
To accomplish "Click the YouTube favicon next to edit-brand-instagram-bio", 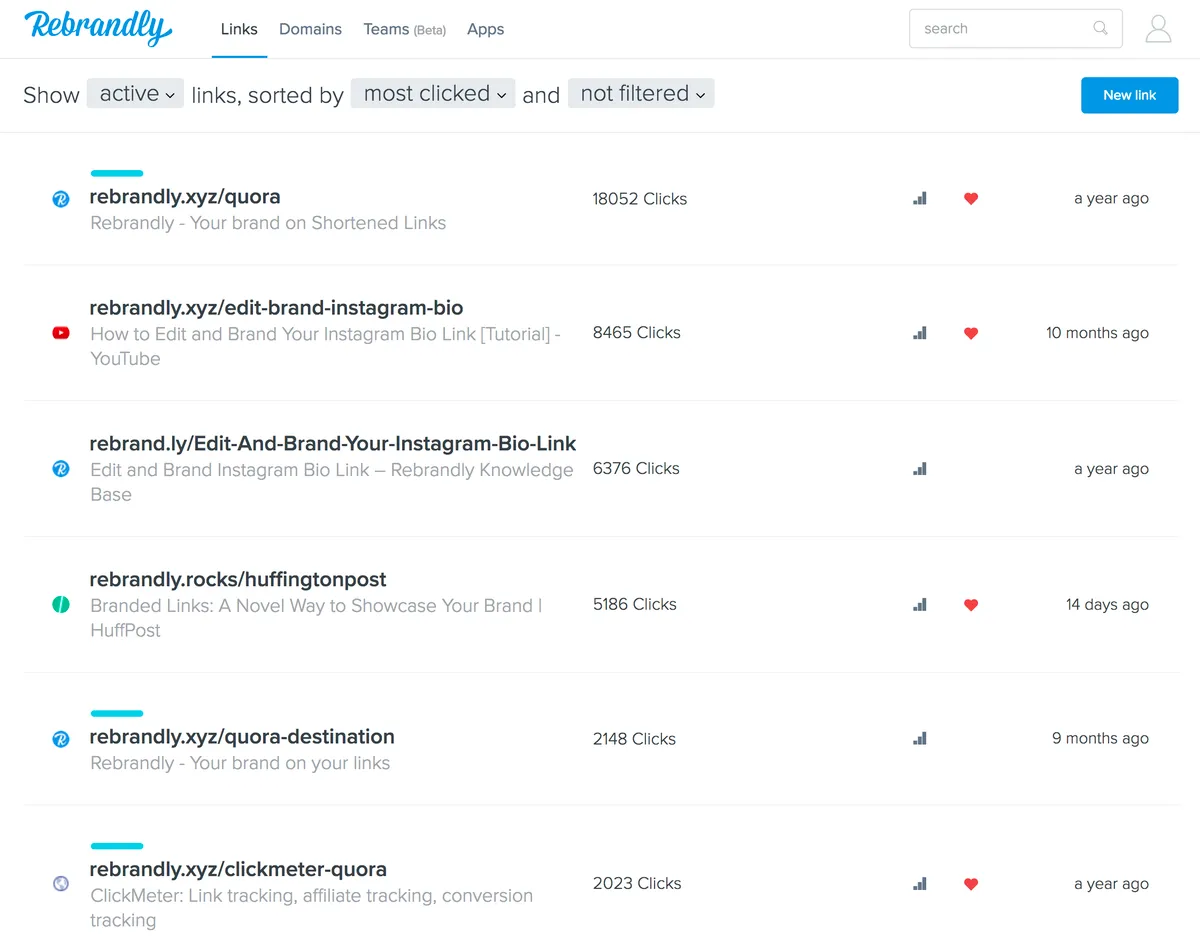I will 60,333.
